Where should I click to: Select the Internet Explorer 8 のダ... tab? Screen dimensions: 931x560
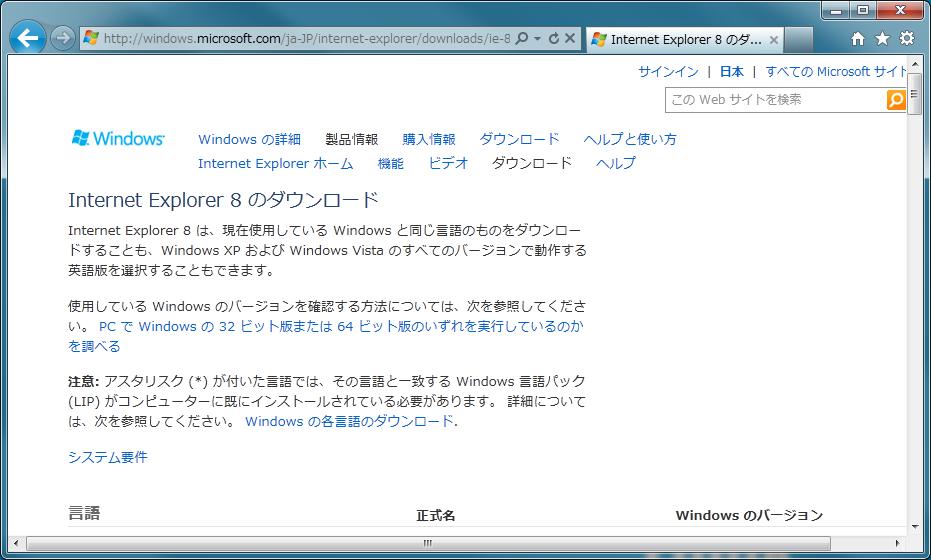pyautogui.click(x=685, y=39)
